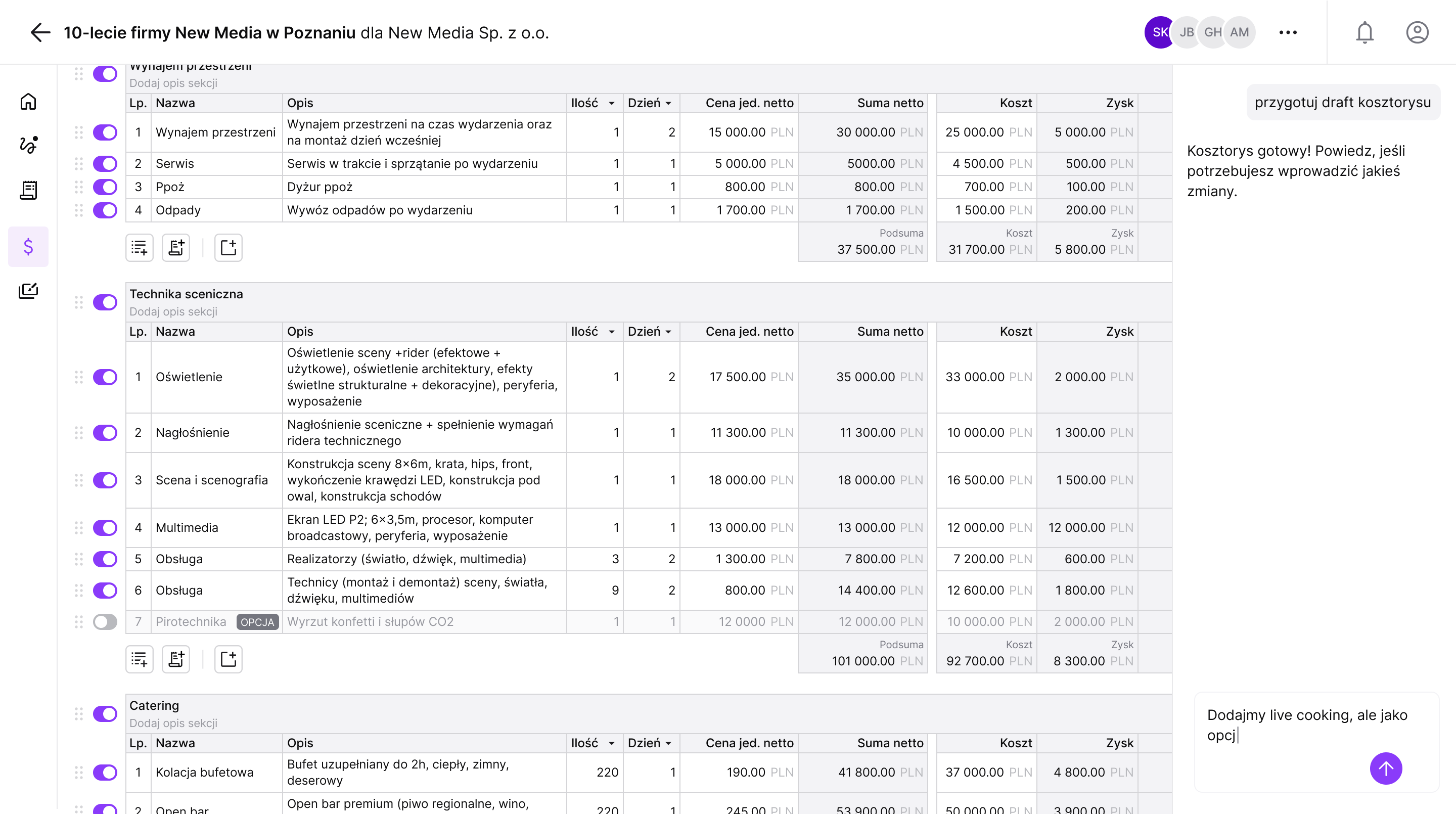Grab the drag handle of the Multimedia row

tap(78, 527)
